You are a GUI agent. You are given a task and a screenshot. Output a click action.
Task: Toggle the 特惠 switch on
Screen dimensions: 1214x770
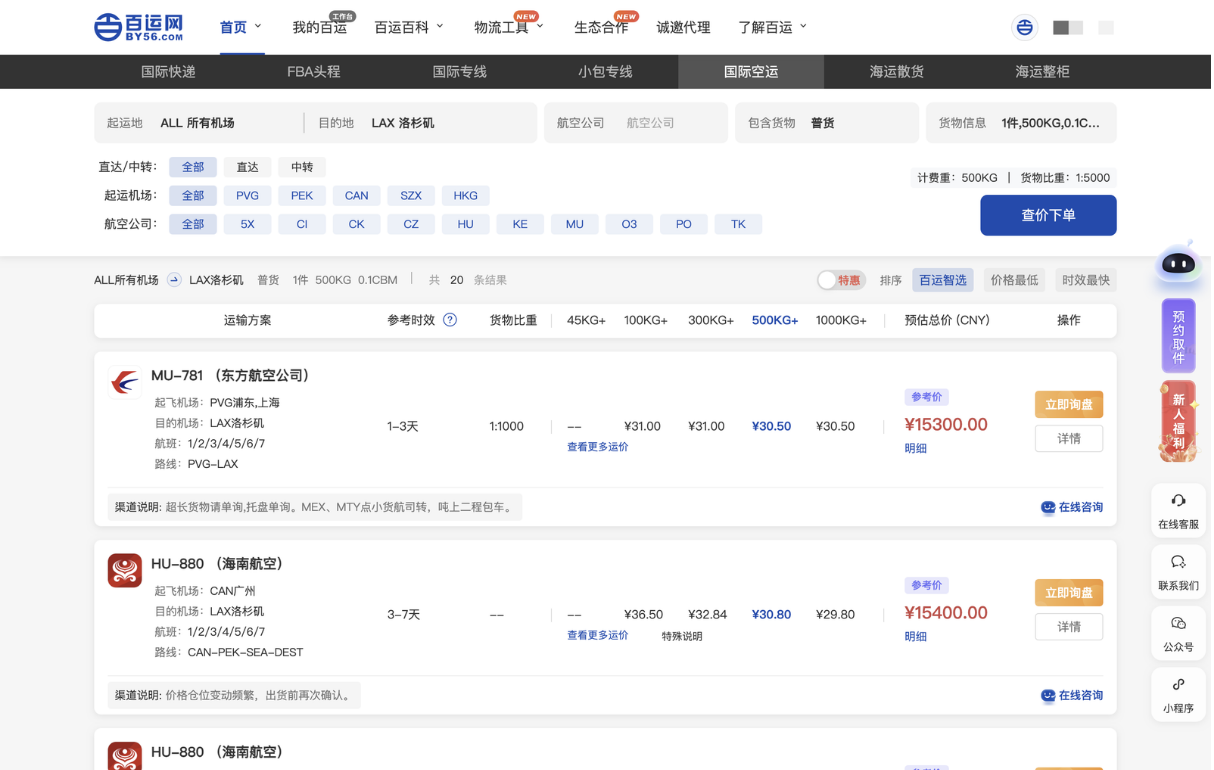pos(829,280)
